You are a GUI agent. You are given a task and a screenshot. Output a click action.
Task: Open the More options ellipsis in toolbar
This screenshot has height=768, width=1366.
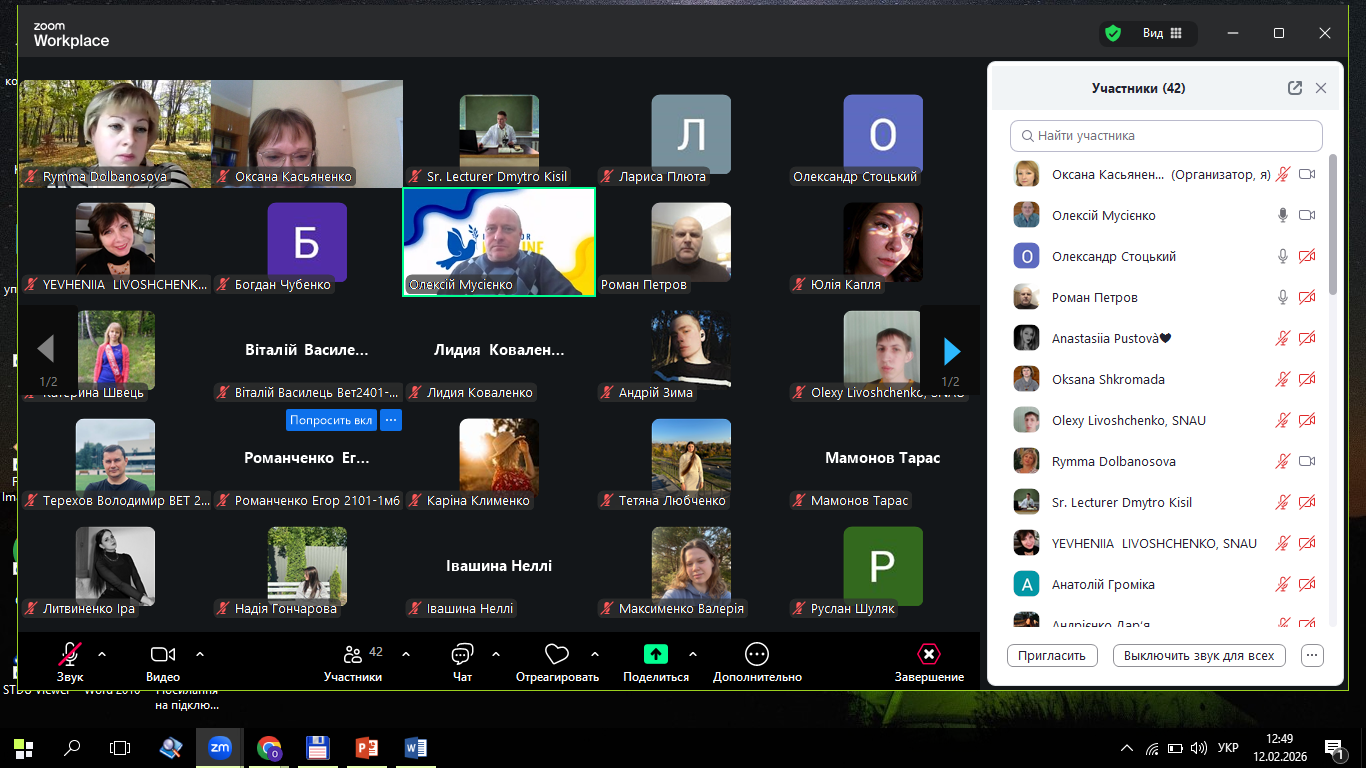tap(757, 655)
